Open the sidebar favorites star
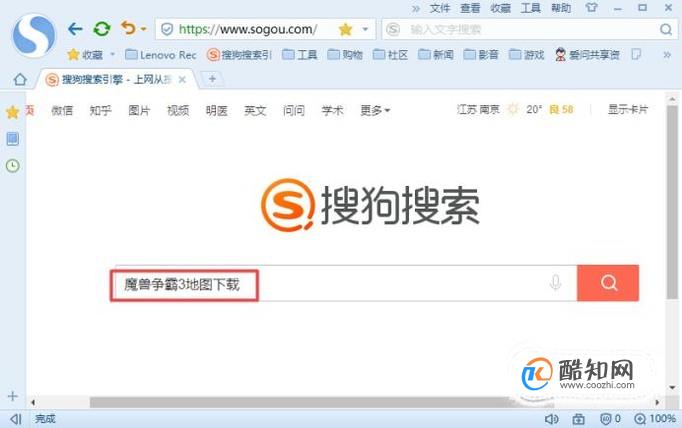Viewport: 682px width, 428px height. 13,112
